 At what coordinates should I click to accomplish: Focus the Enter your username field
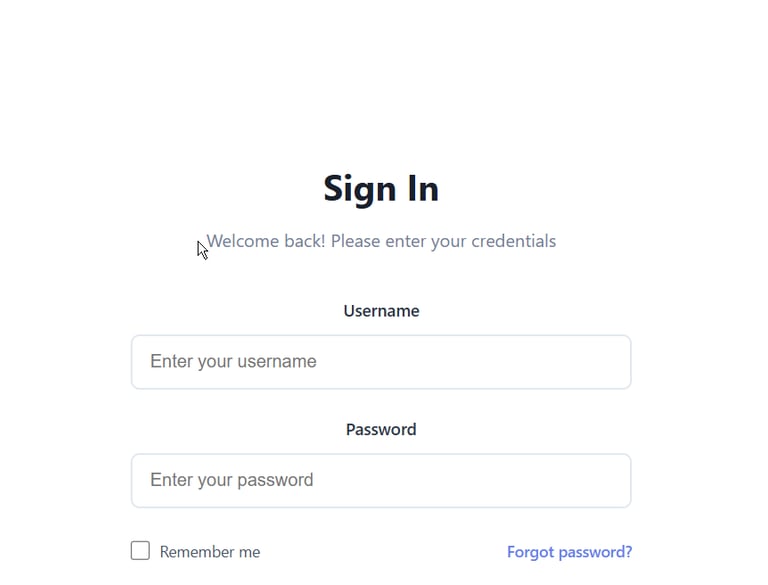coord(381,362)
